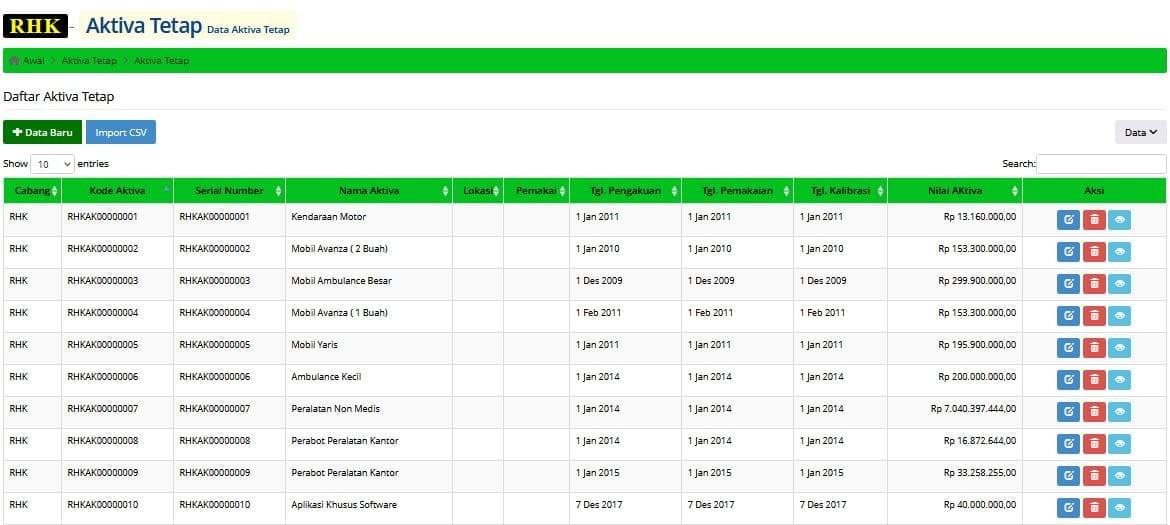The height and width of the screenshot is (525, 1170).
Task: Show RHKAK00000004 details with the eye icon
Action: click(1119, 316)
